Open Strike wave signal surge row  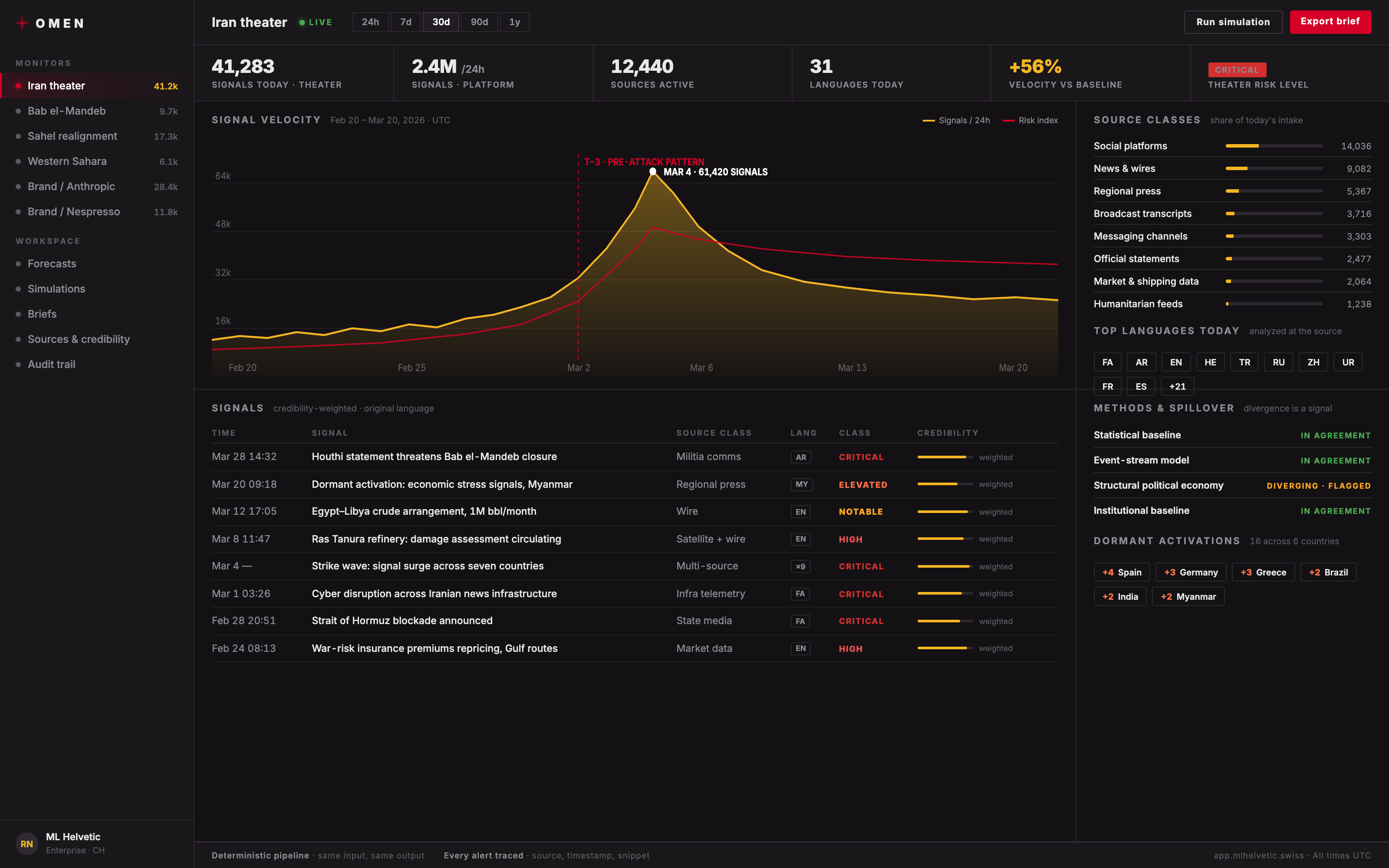click(x=635, y=566)
